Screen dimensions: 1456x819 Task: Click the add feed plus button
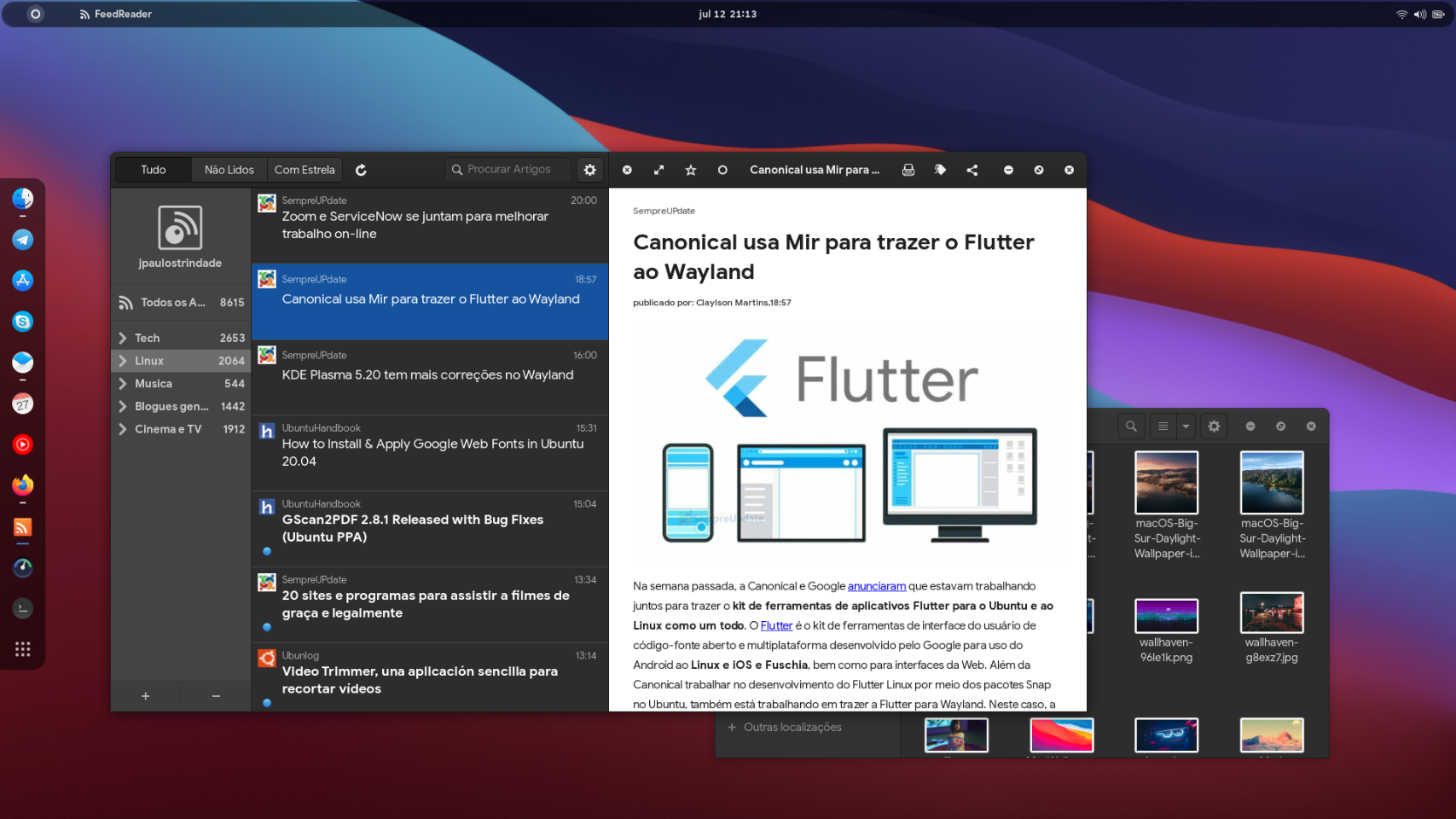click(x=146, y=696)
